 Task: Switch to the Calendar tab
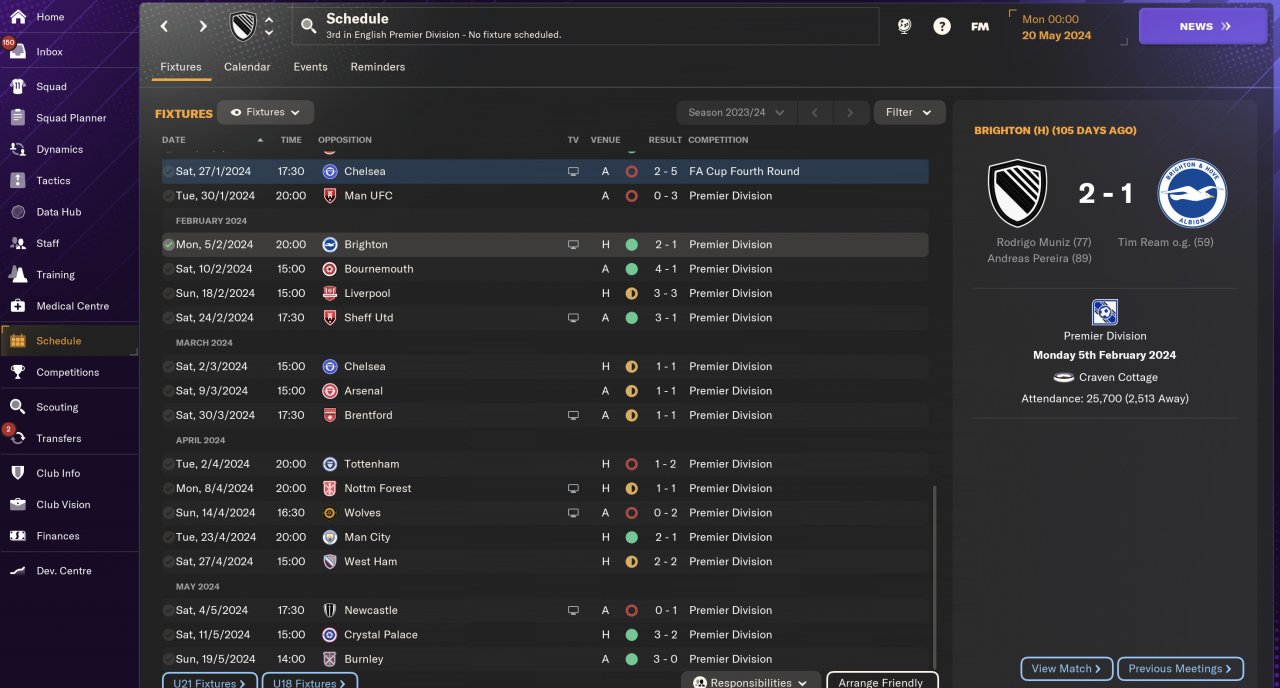(247, 67)
